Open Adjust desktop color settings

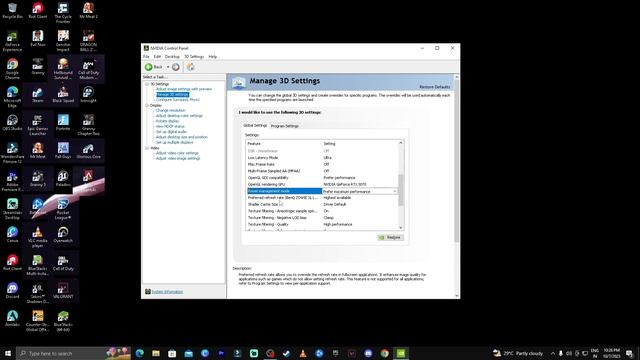[179, 116]
